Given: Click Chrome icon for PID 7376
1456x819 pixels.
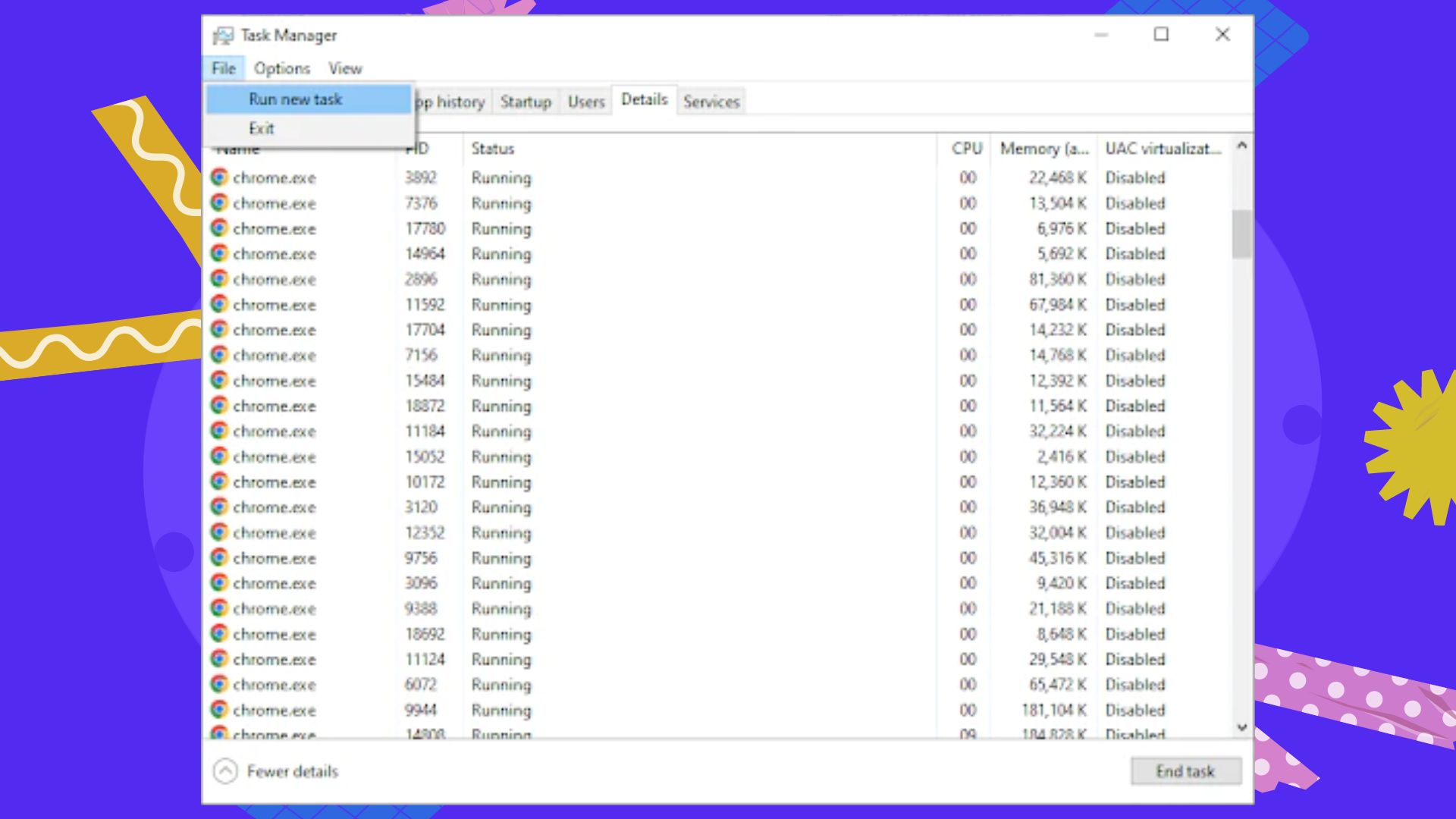Looking at the screenshot, I should 219,202.
